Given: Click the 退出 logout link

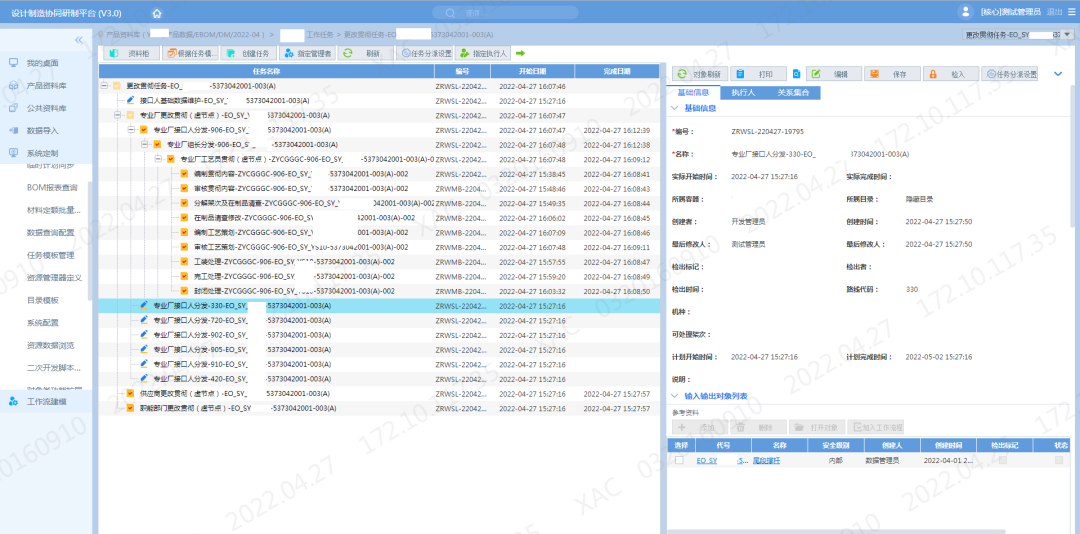Looking at the screenshot, I should point(1054,12).
